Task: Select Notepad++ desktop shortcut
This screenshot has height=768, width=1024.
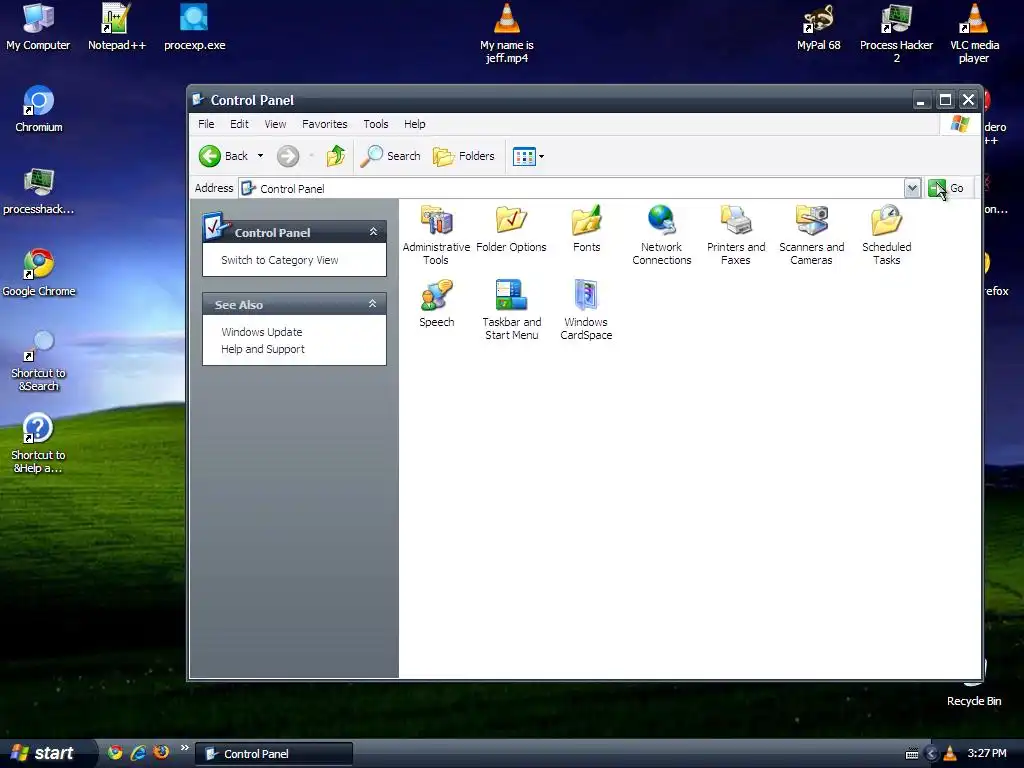Action: (x=117, y=27)
